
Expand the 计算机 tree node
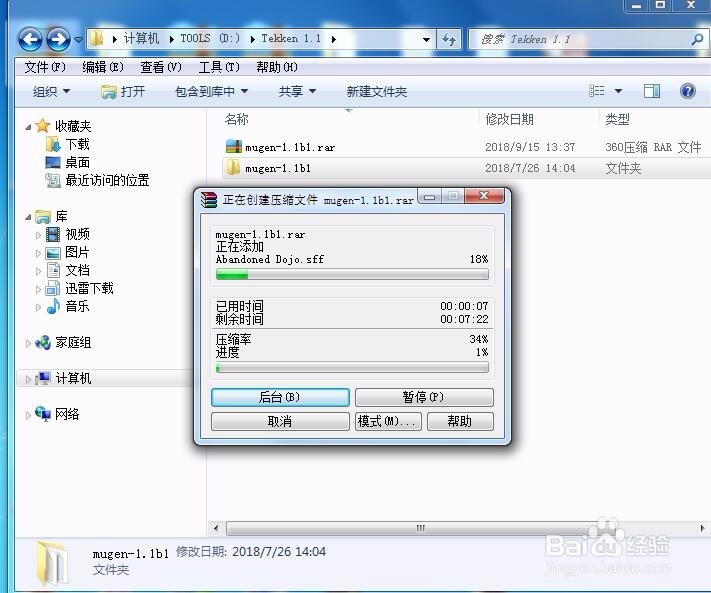coord(28,379)
